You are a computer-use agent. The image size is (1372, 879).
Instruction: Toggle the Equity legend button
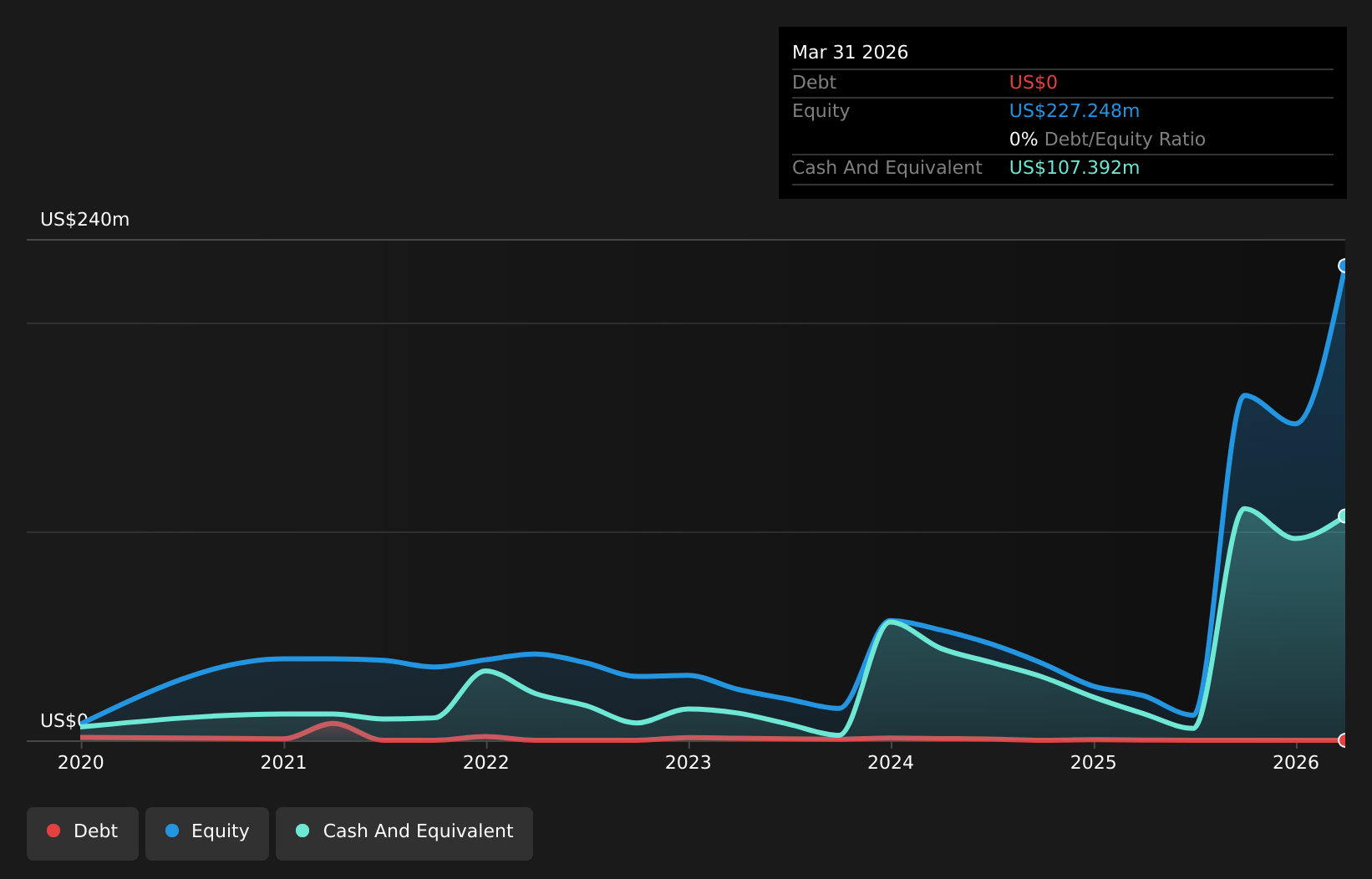click(x=207, y=833)
